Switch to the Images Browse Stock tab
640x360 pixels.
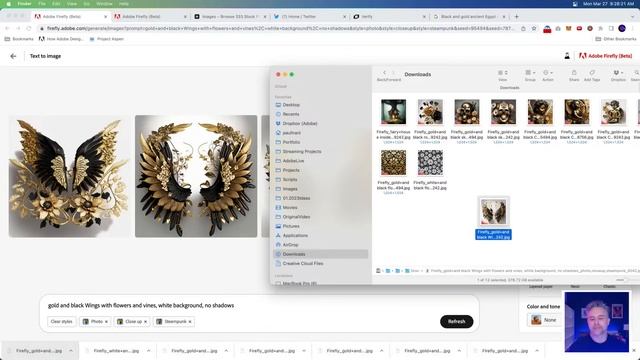230,17
